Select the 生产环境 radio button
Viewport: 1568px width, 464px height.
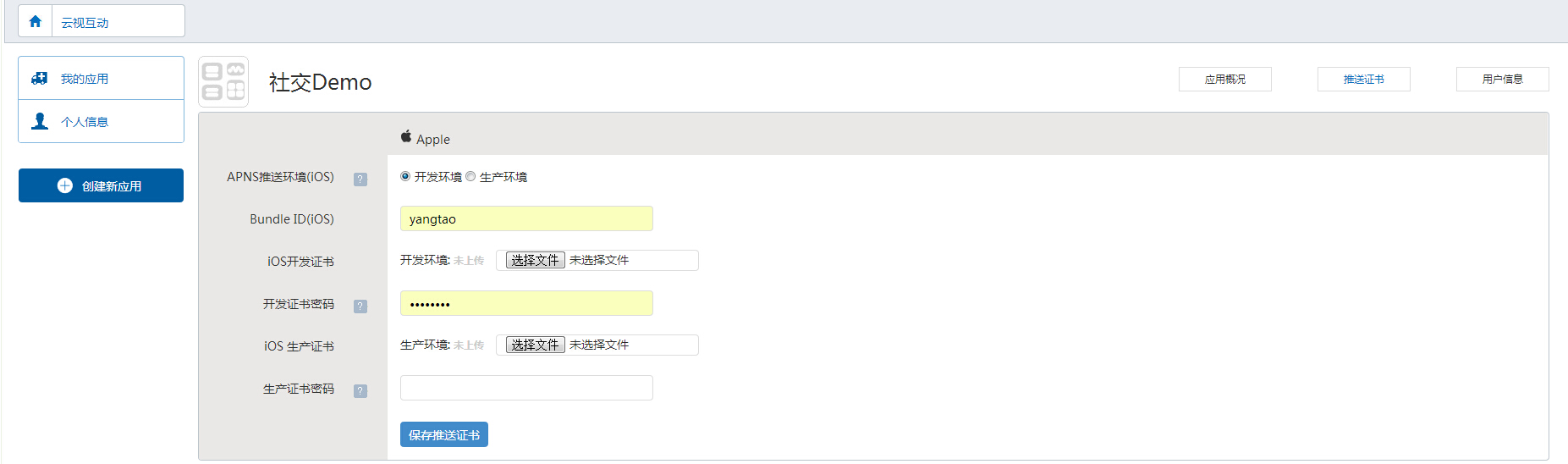(470, 176)
